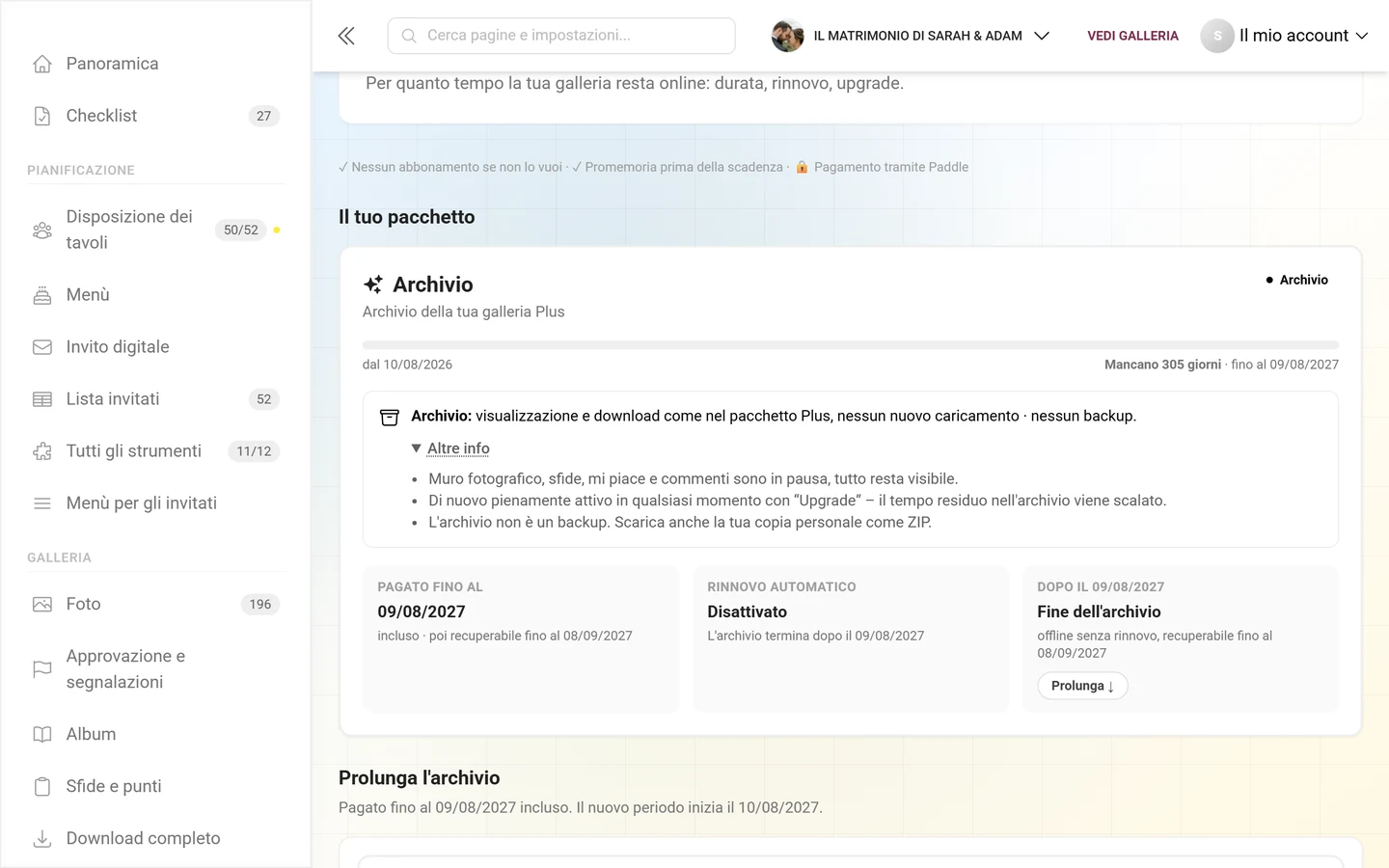The width and height of the screenshot is (1389, 868).
Task: Expand the wedding selector chevron
Action: [x=1042, y=36]
